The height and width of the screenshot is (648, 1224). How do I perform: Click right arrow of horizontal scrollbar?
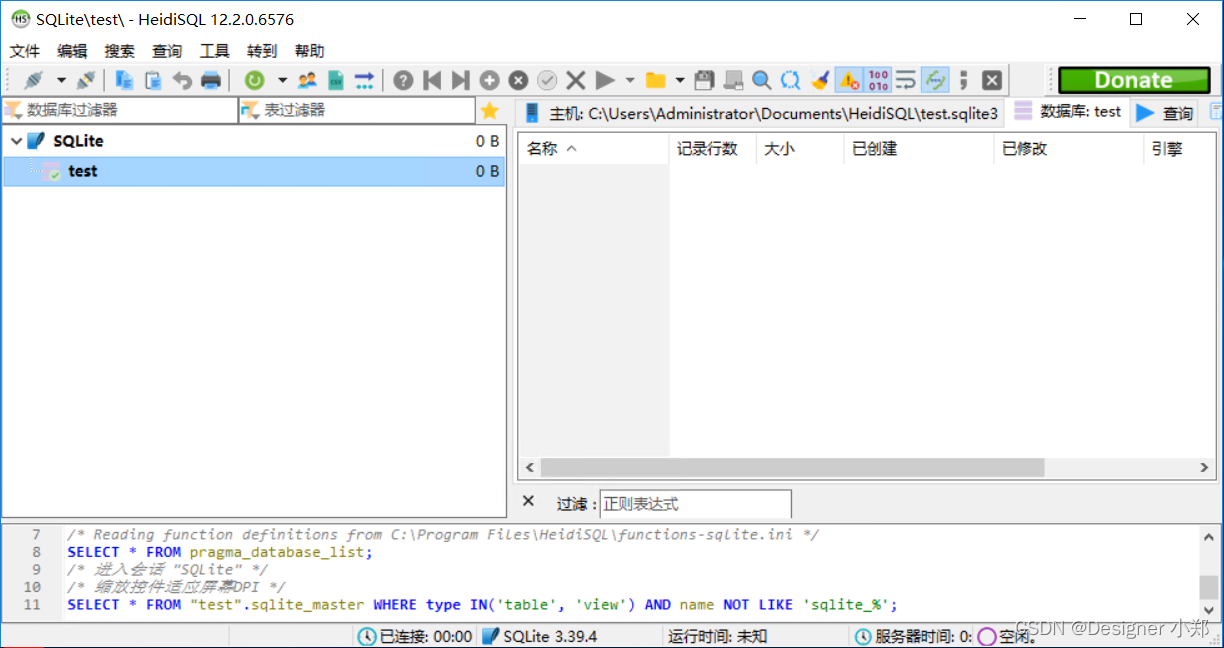point(1204,468)
